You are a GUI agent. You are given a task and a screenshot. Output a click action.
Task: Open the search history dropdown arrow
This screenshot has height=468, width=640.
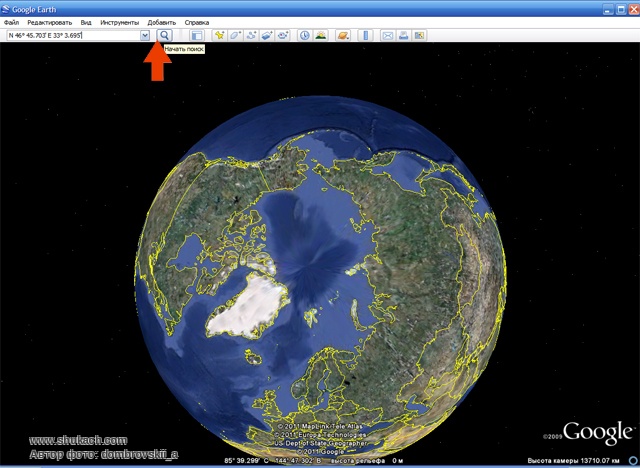coord(145,36)
